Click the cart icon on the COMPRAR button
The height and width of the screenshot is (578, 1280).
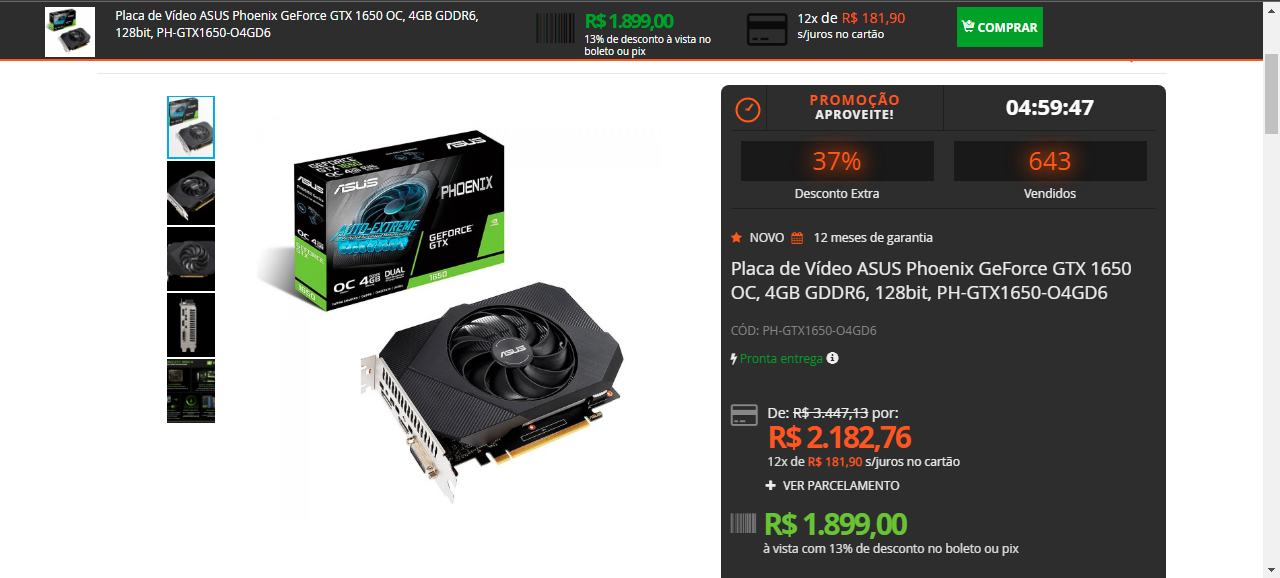pyautogui.click(x=968, y=27)
